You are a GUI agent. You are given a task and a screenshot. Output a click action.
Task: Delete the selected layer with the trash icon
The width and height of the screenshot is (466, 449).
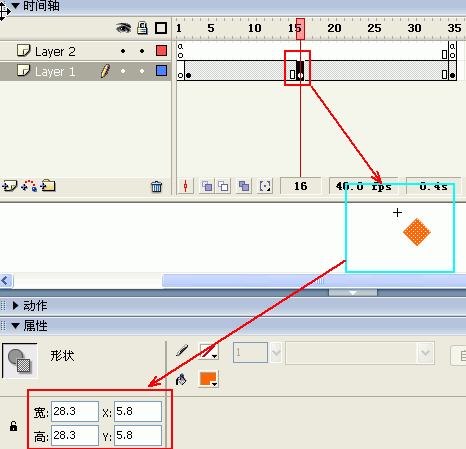[156, 187]
